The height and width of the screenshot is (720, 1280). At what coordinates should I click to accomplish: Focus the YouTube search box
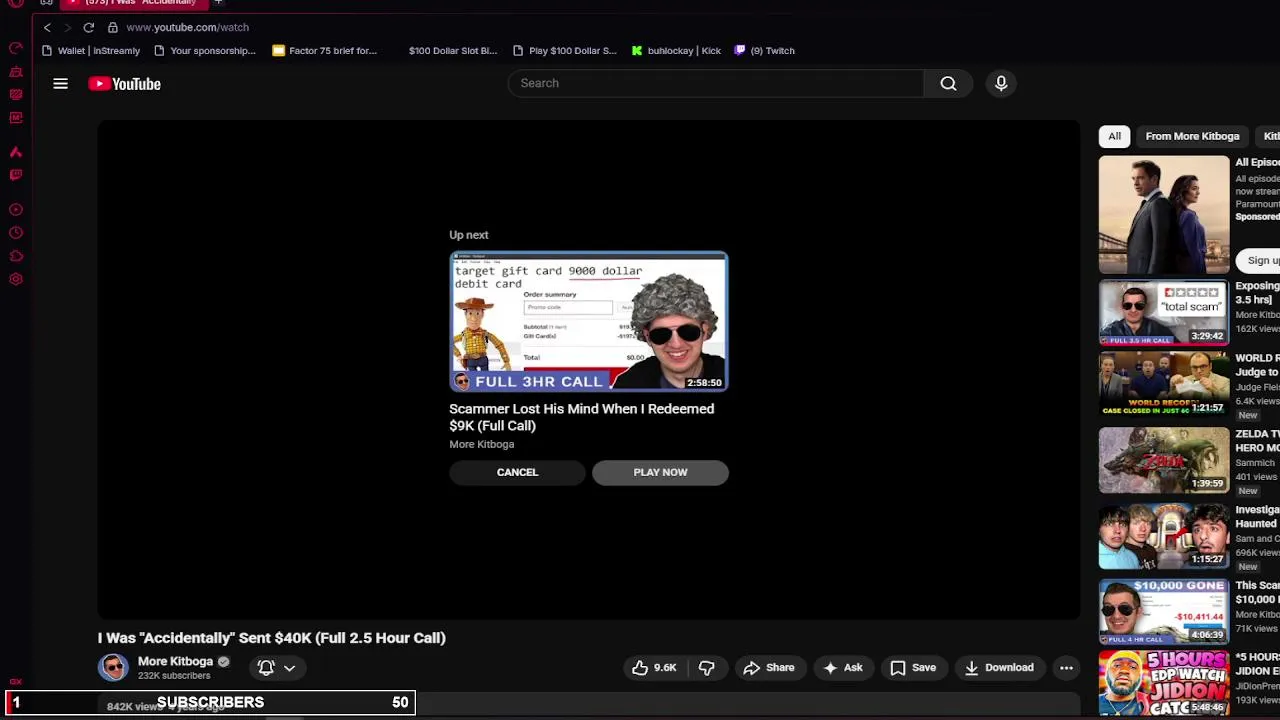(716, 83)
